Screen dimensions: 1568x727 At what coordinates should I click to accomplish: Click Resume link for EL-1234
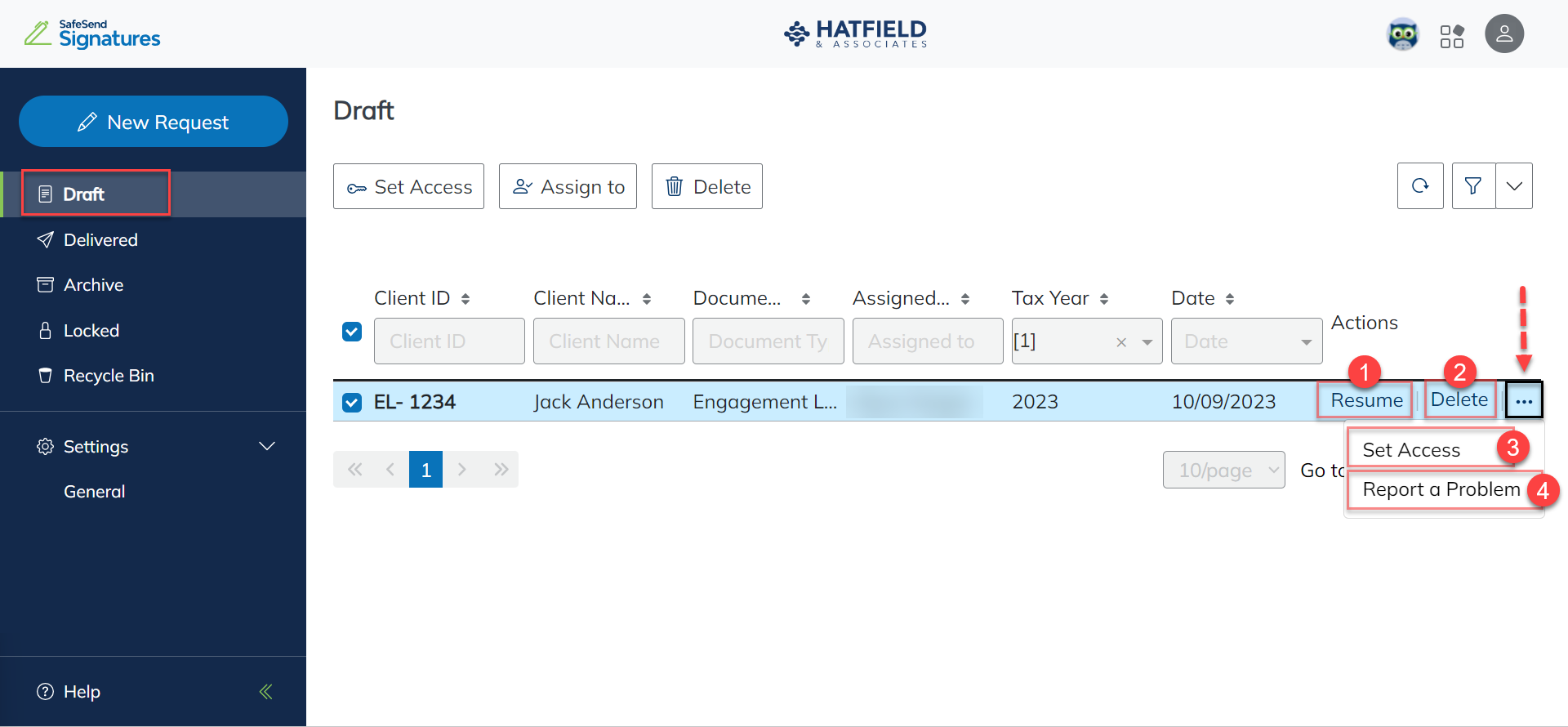tap(1366, 400)
